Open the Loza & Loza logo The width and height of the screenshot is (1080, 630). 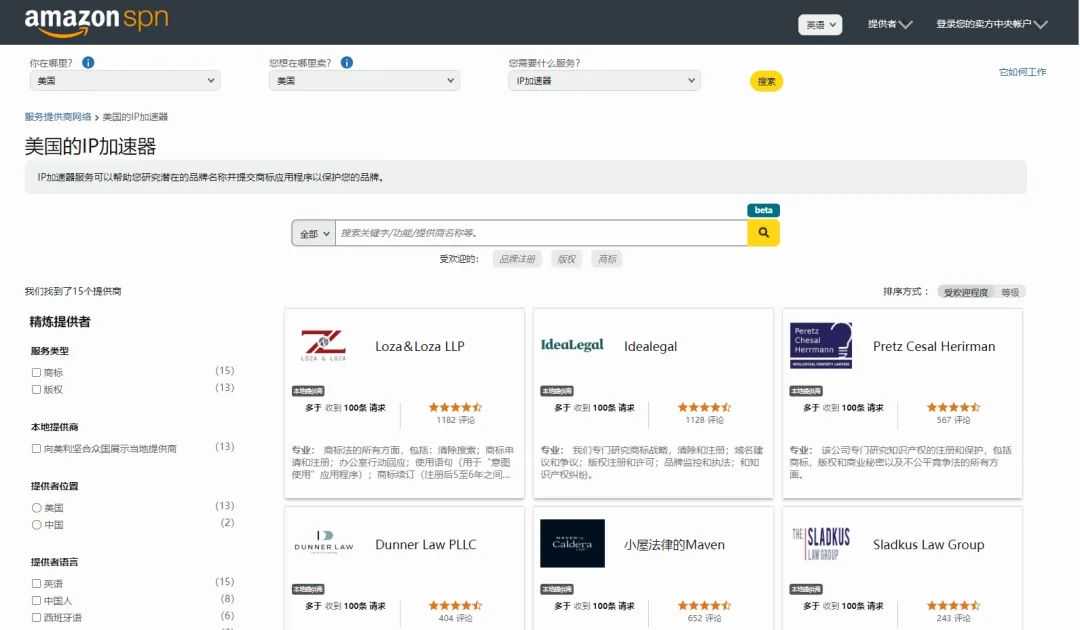click(324, 346)
